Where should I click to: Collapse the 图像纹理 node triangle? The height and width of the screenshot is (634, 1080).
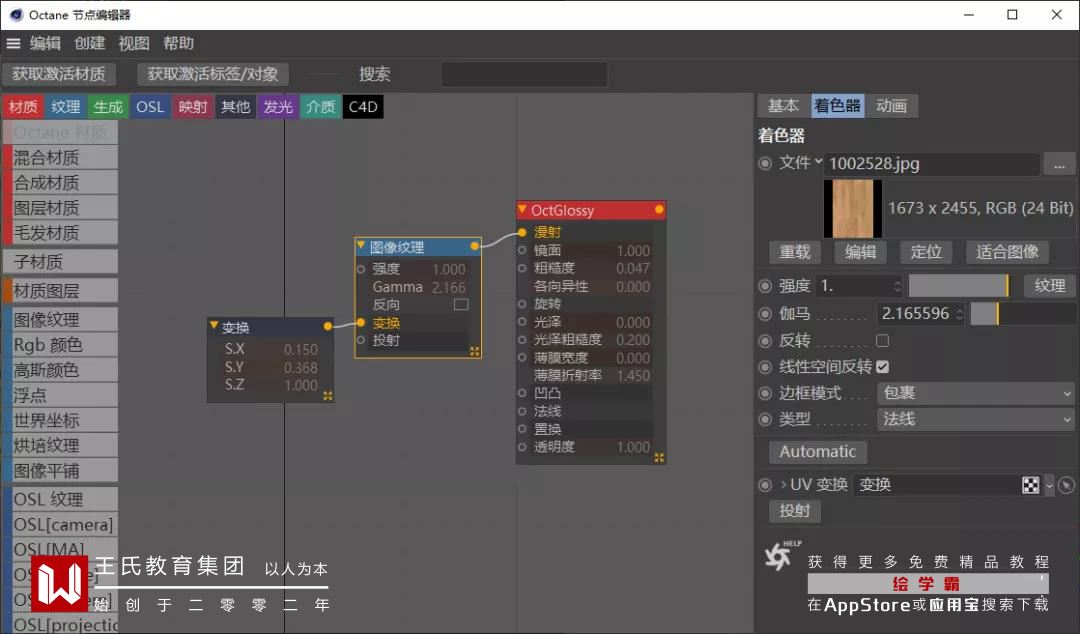pyautogui.click(x=361, y=245)
